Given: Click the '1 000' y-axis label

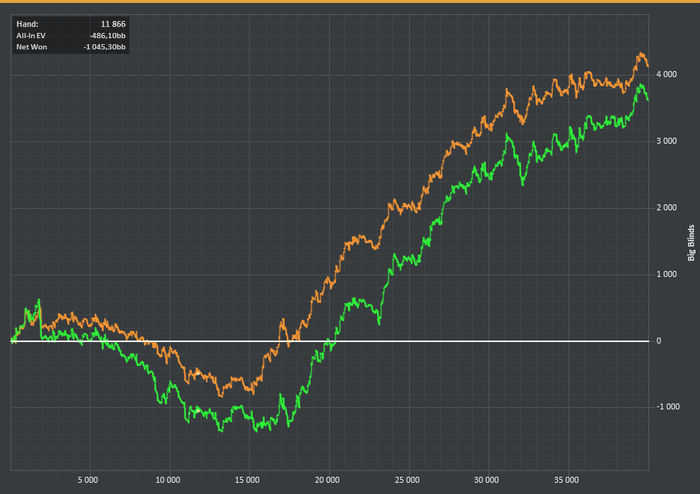Looking at the screenshot, I should (x=667, y=274).
